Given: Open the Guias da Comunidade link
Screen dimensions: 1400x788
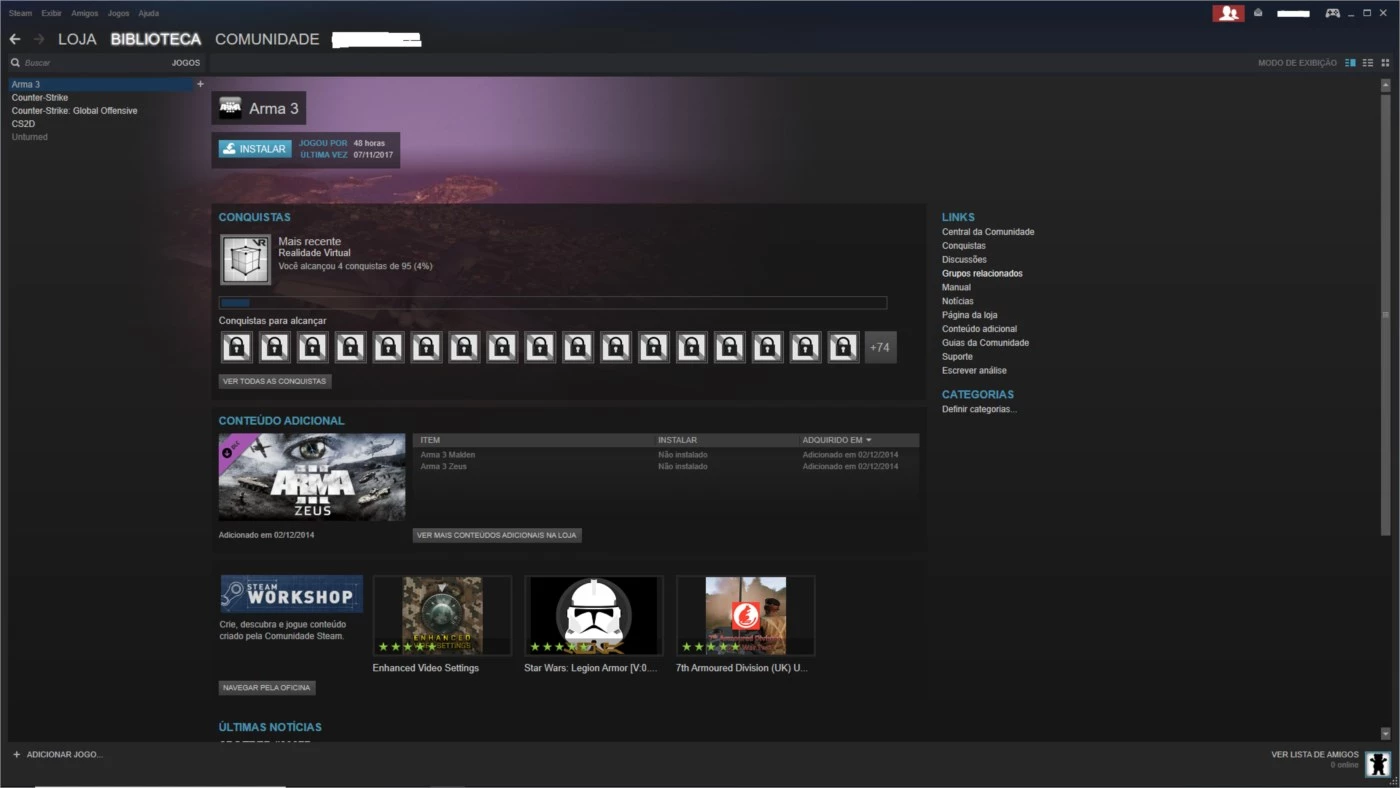Looking at the screenshot, I should 985,343.
